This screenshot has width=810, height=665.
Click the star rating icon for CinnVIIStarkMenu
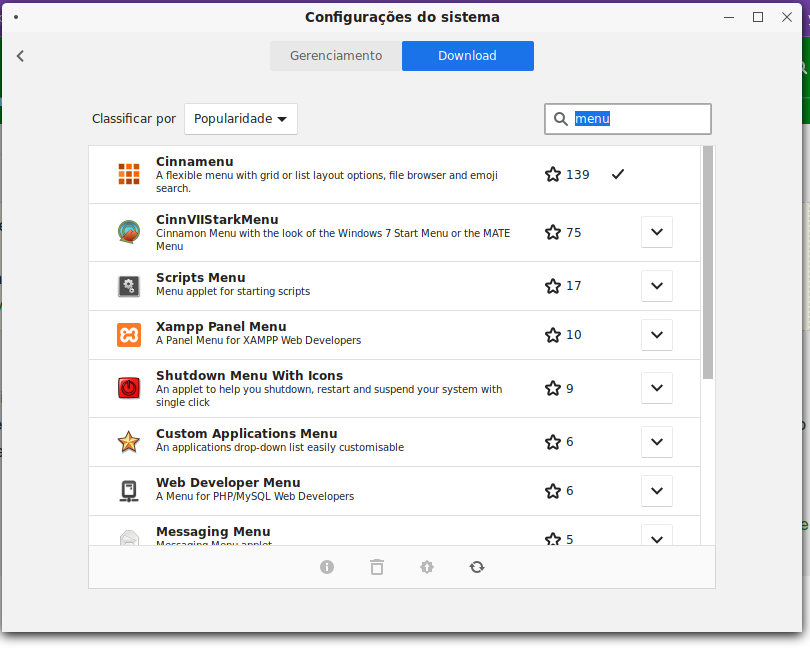[553, 232]
